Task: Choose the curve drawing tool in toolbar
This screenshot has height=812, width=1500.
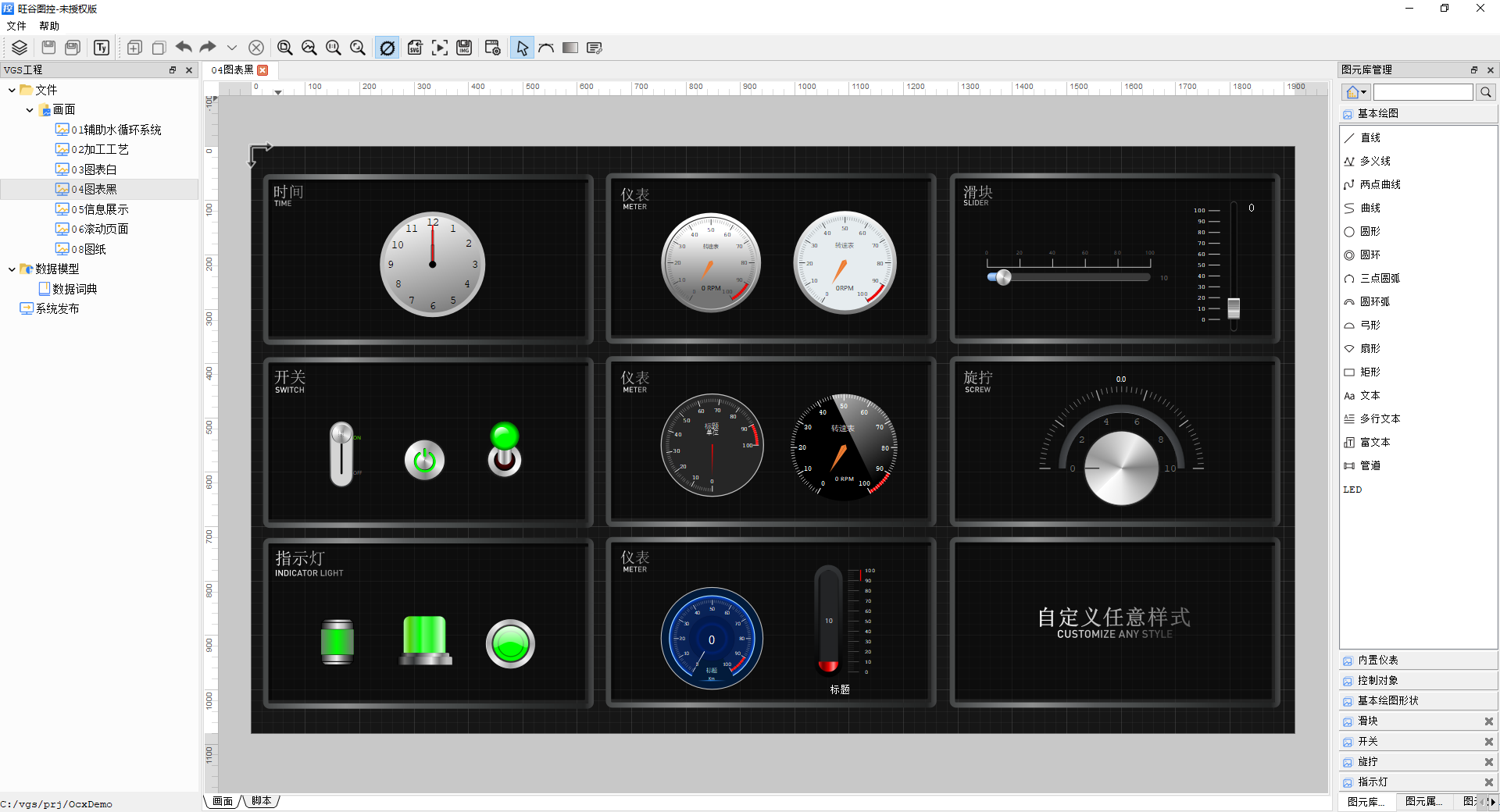Action: point(546,48)
